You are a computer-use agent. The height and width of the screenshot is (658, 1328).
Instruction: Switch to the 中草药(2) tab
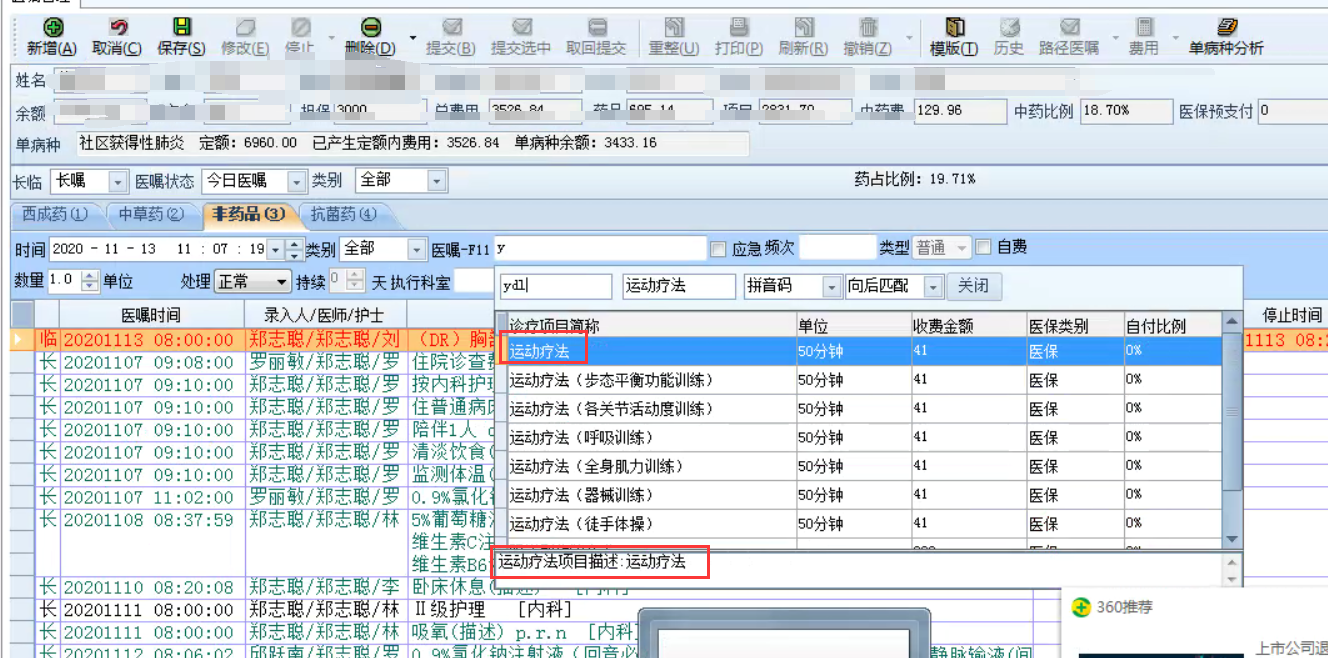[151, 214]
